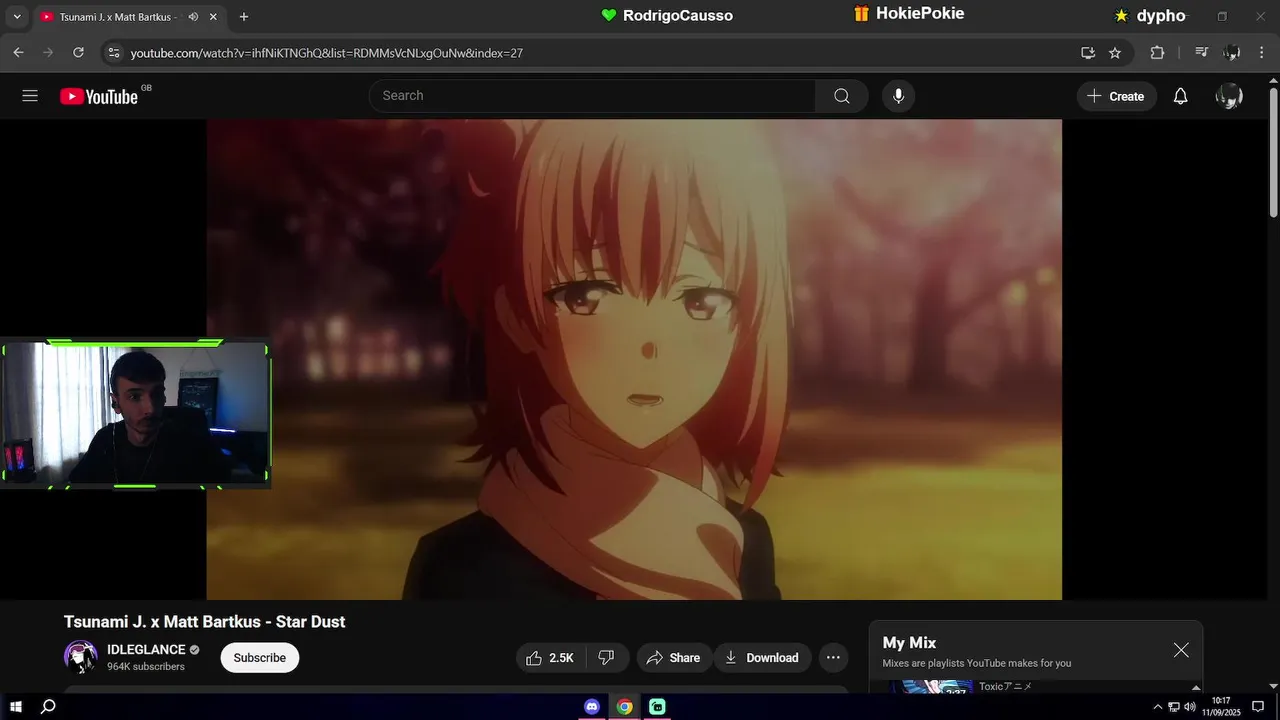This screenshot has height=720, width=1280.
Task: Go back in the browser
Action: (x=18, y=53)
